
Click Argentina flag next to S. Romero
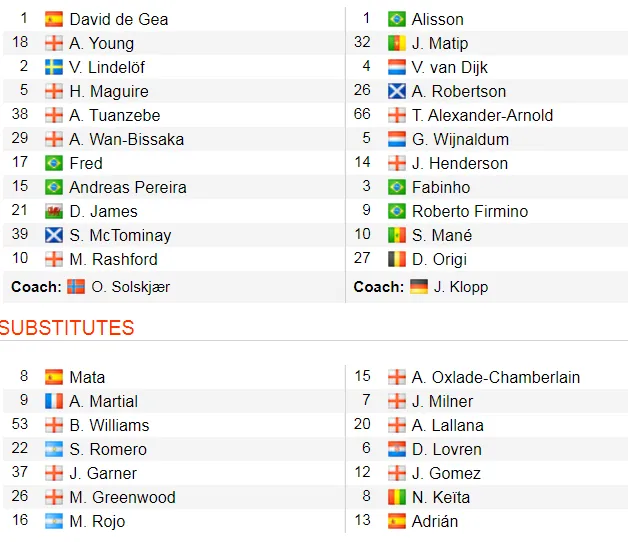click(54, 449)
